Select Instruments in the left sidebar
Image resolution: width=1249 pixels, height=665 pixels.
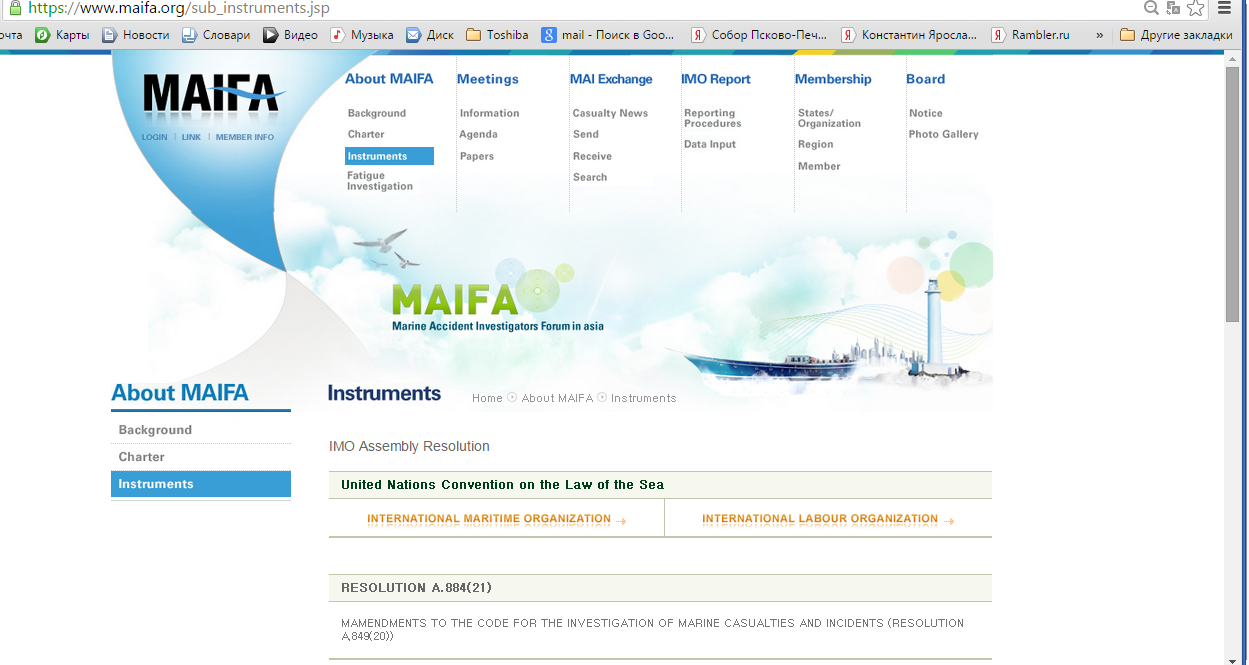201,484
